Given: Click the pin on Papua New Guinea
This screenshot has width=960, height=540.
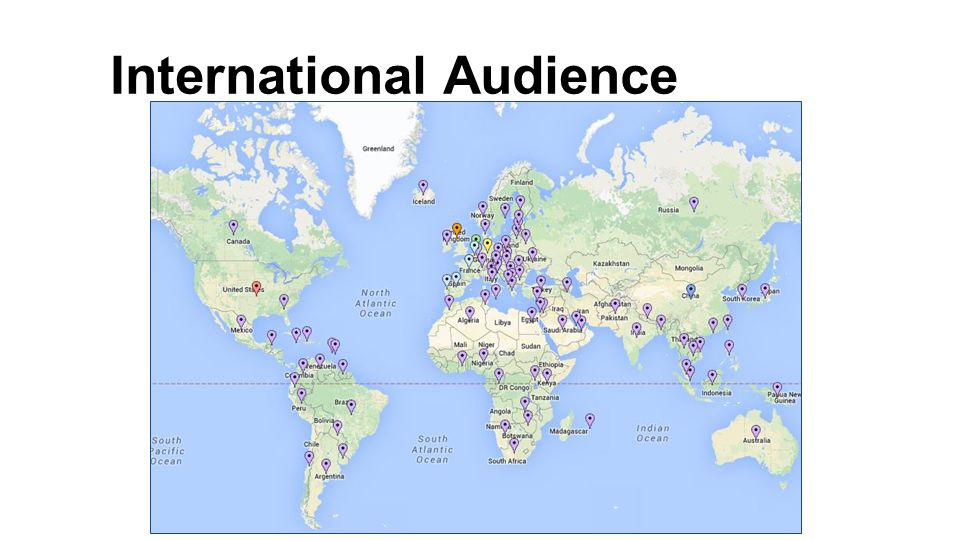Looking at the screenshot, I should click(x=777, y=388).
